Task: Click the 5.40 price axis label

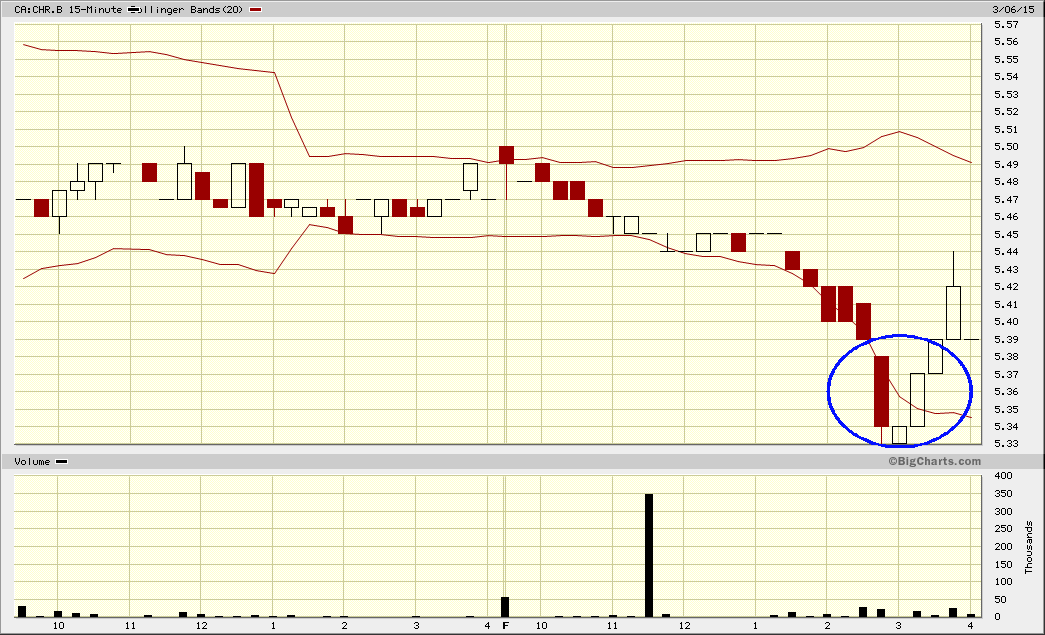Action: coord(1006,321)
